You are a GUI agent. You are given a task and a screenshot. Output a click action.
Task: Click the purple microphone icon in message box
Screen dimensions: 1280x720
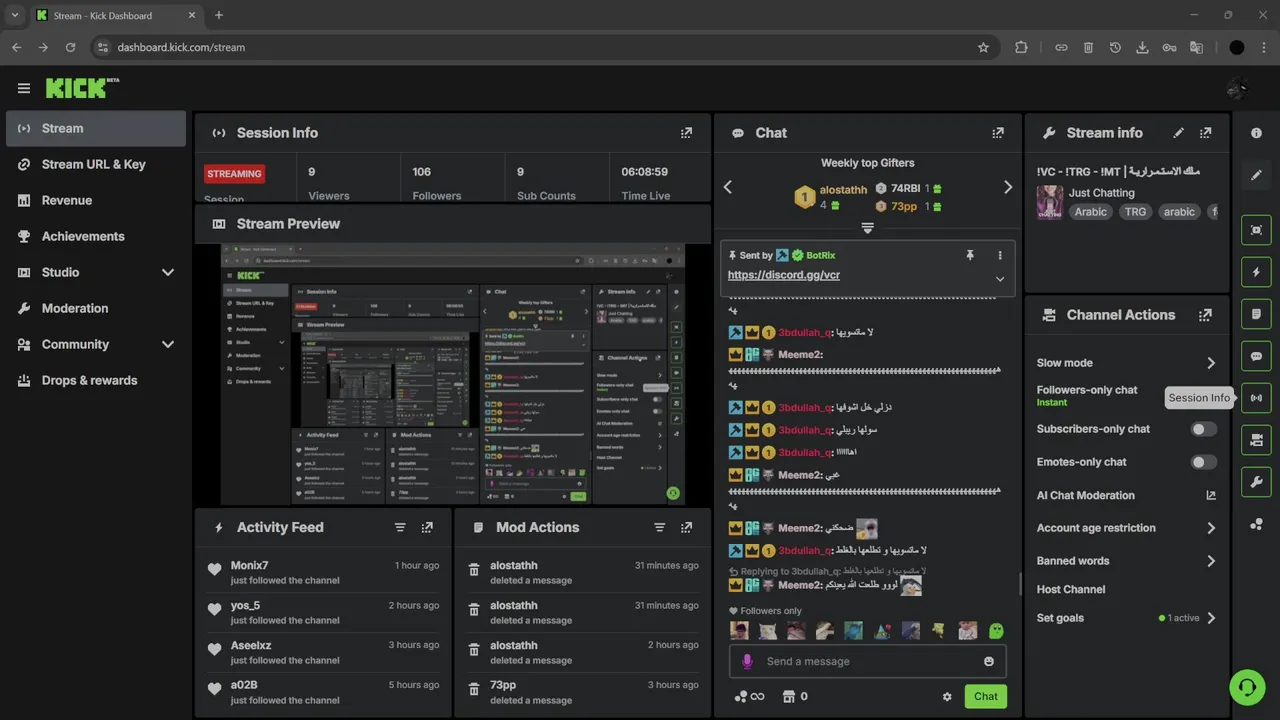(x=746, y=661)
